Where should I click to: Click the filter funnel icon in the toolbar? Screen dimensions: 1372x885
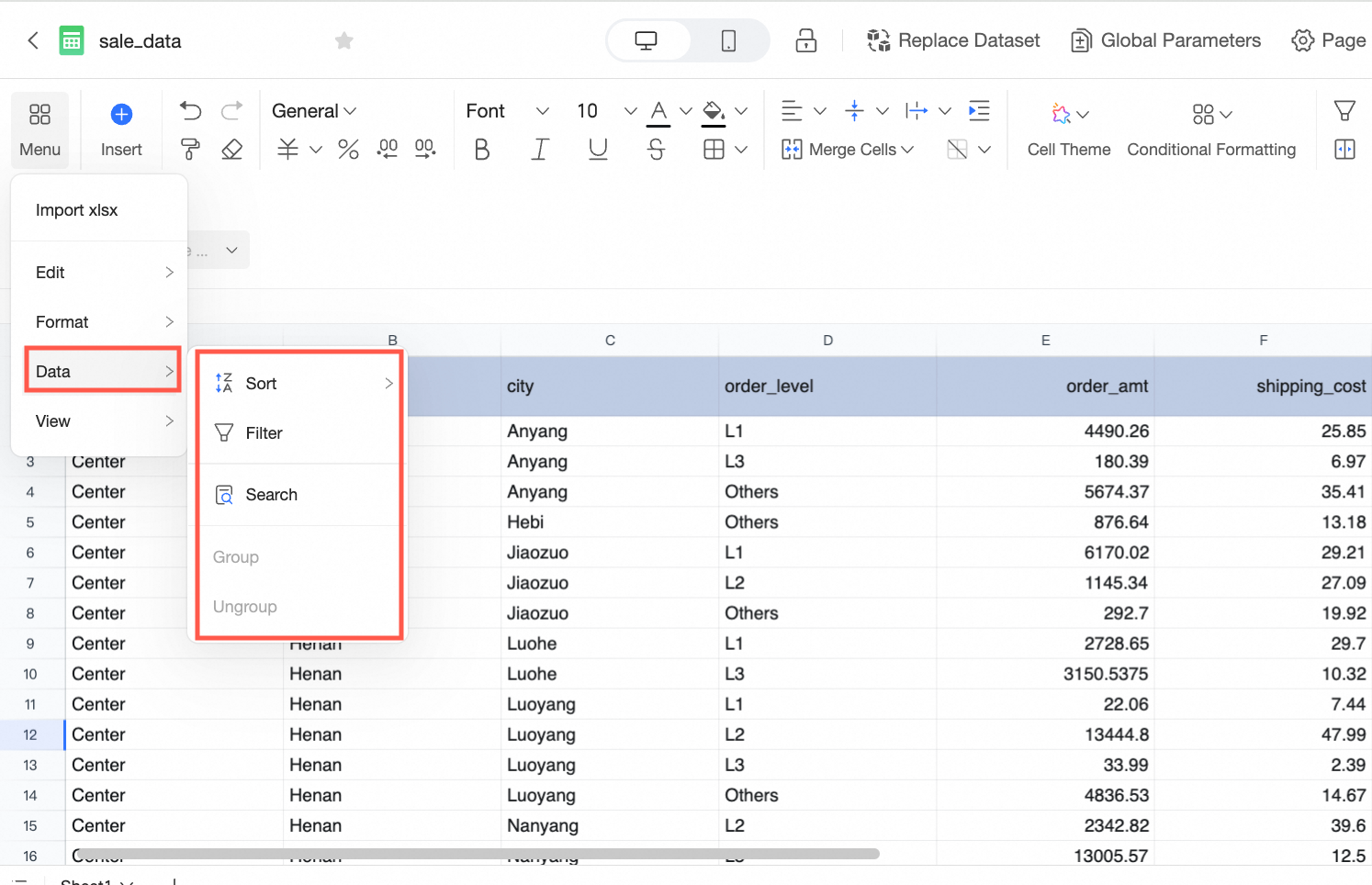pyautogui.click(x=1344, y=111)
